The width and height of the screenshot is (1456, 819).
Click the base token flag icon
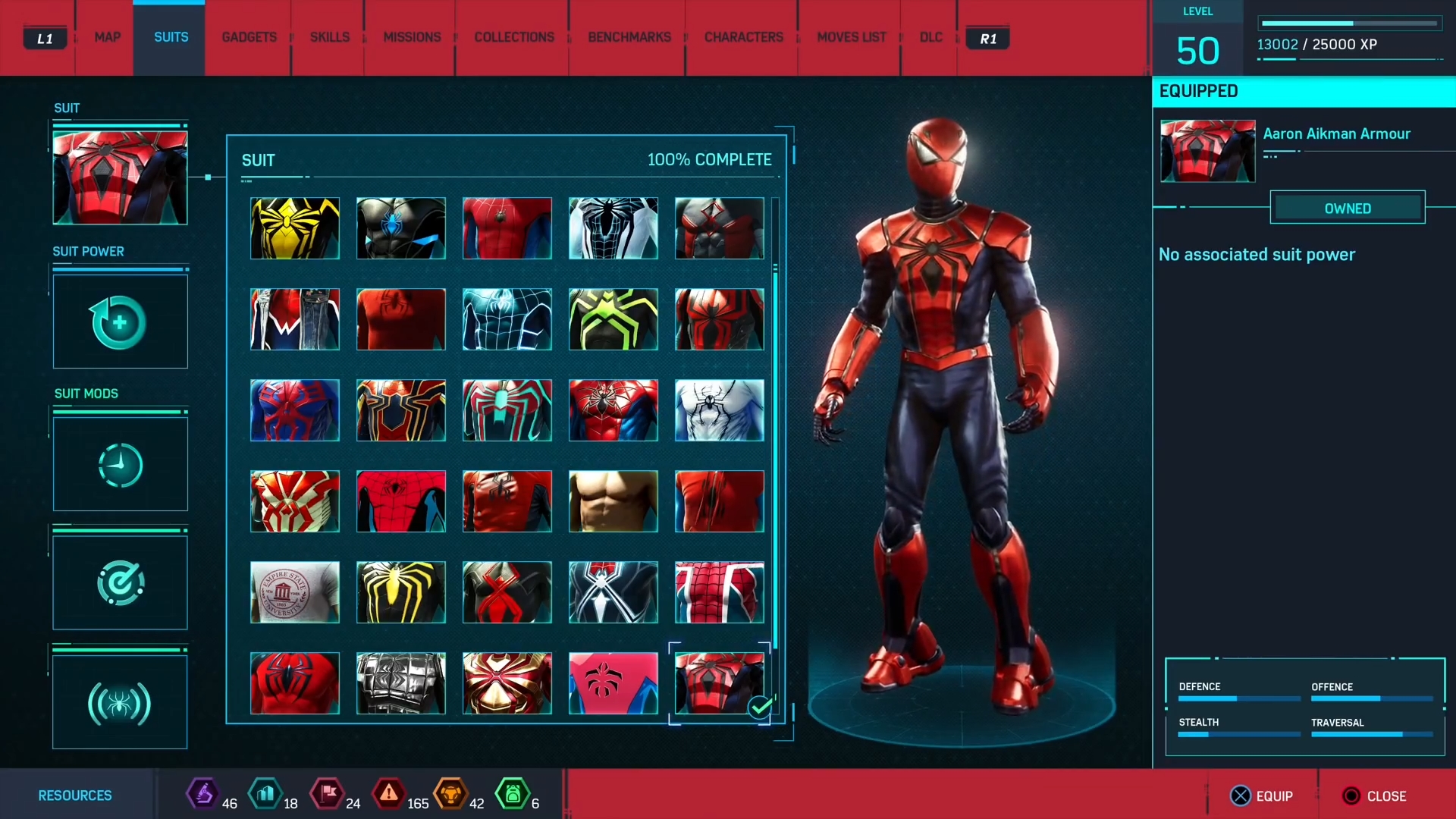328,794
